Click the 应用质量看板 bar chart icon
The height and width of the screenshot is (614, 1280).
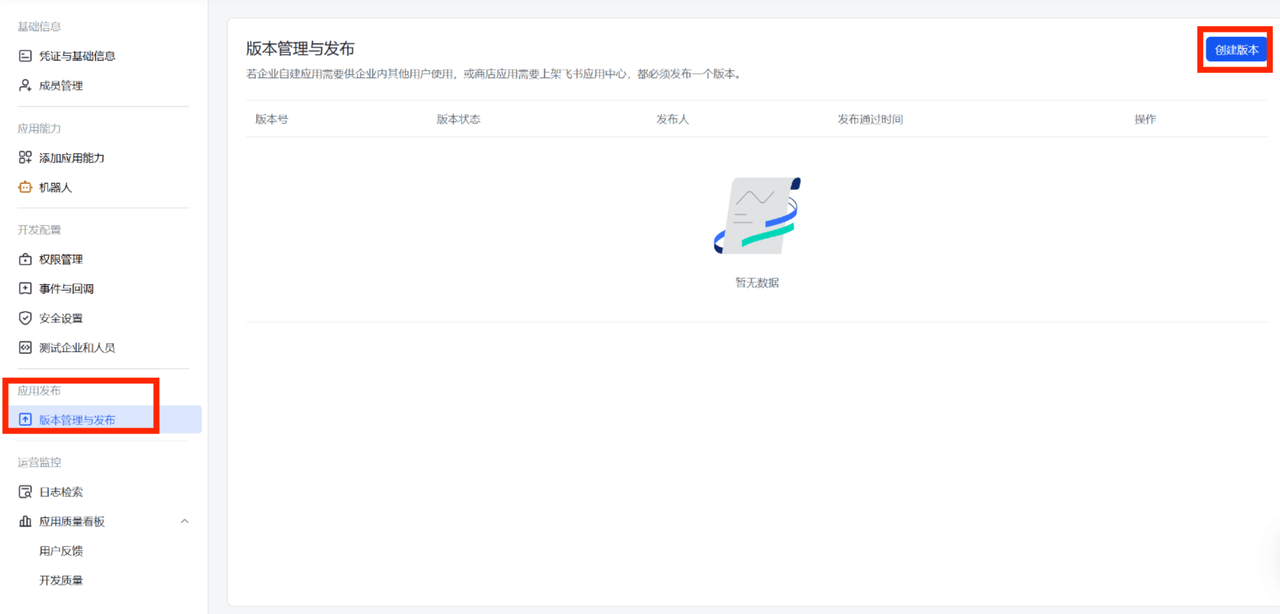coord(26,522)
